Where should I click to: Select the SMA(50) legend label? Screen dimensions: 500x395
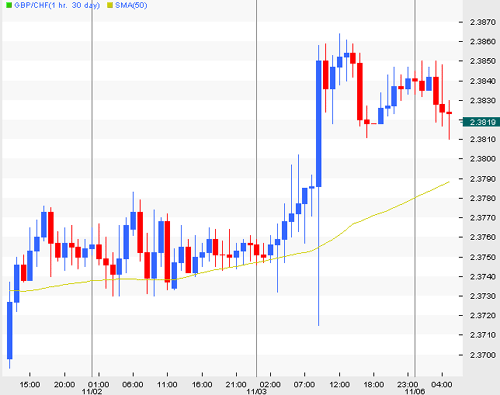(x=131, y=5)
